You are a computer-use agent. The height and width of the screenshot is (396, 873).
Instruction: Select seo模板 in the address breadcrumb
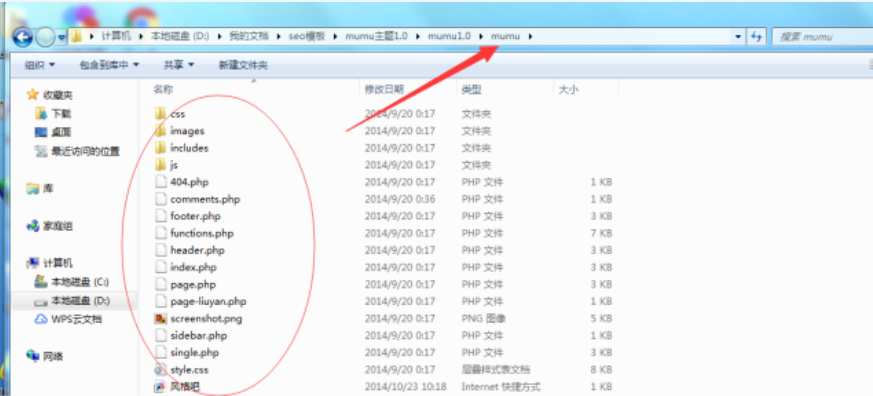(x=306, y=36)
